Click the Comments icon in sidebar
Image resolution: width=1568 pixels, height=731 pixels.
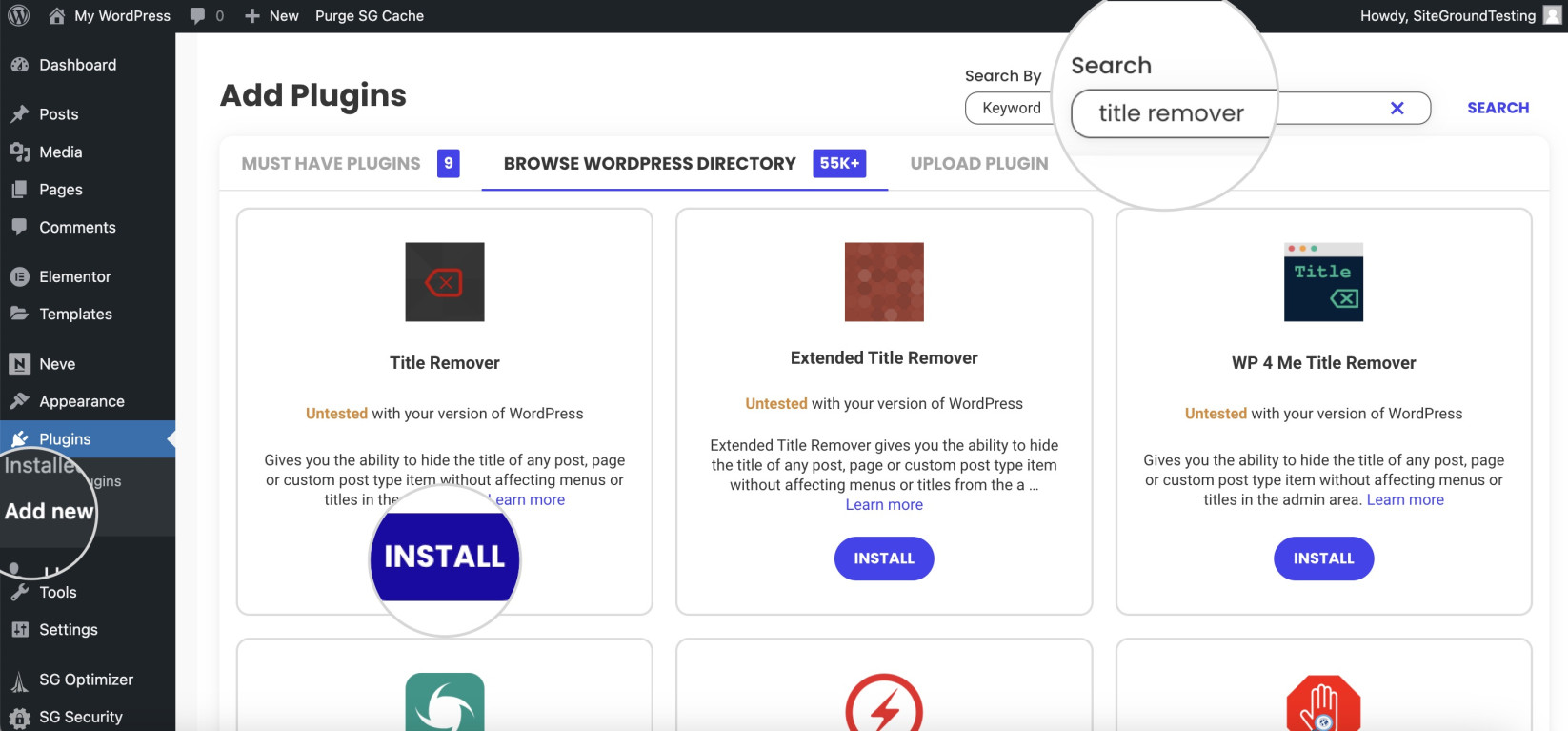[19, 227]
